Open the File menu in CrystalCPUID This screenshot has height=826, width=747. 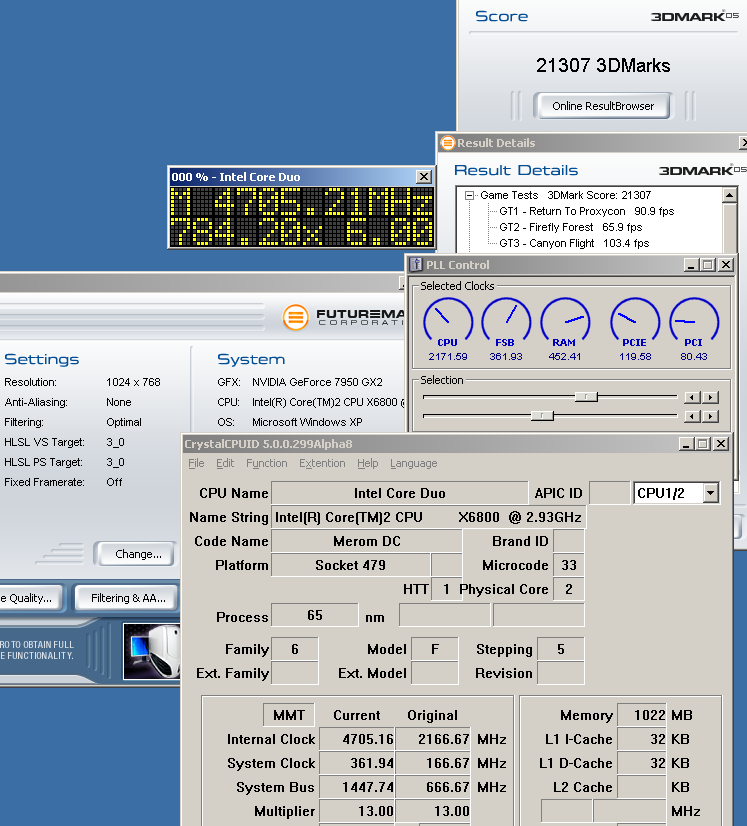click(x=196, y=463)
